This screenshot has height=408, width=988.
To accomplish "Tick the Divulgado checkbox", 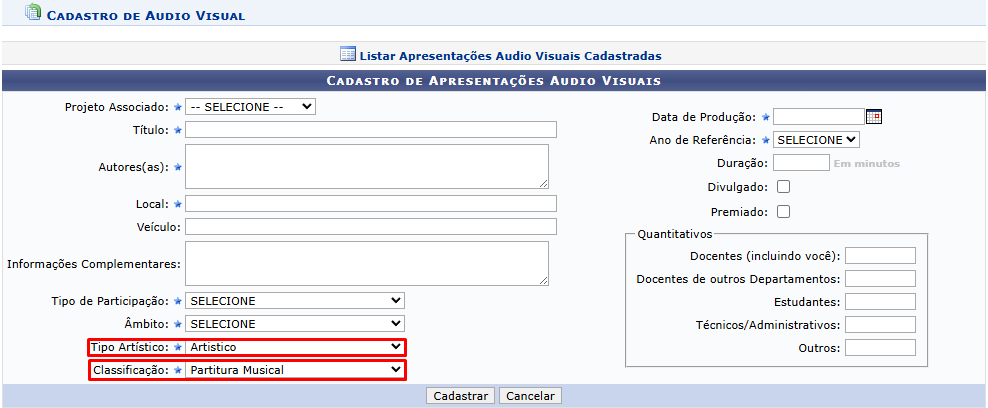I will [x=783, y=187].
